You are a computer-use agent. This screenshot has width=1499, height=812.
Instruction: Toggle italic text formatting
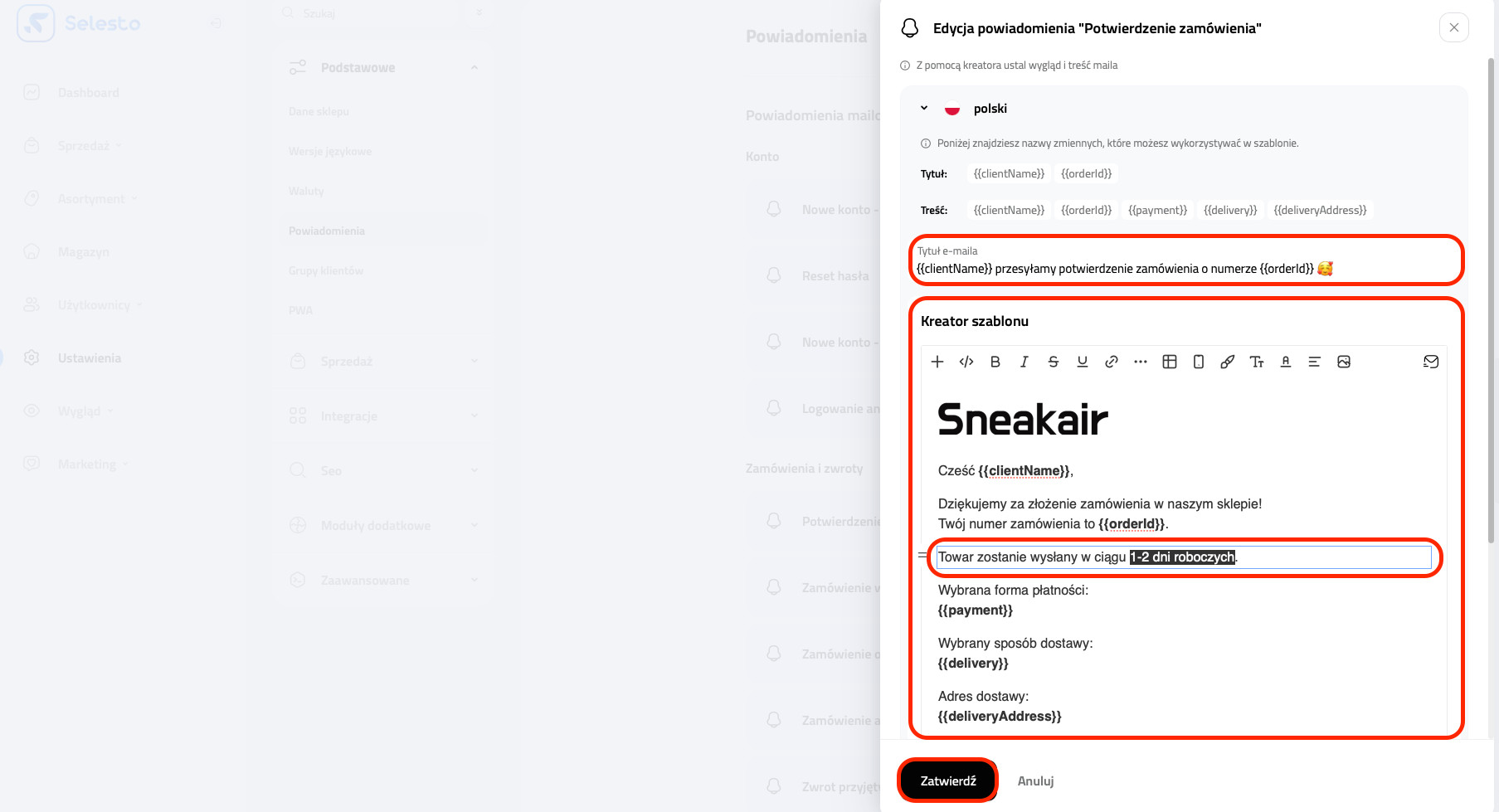click(x=1024, y=362)
